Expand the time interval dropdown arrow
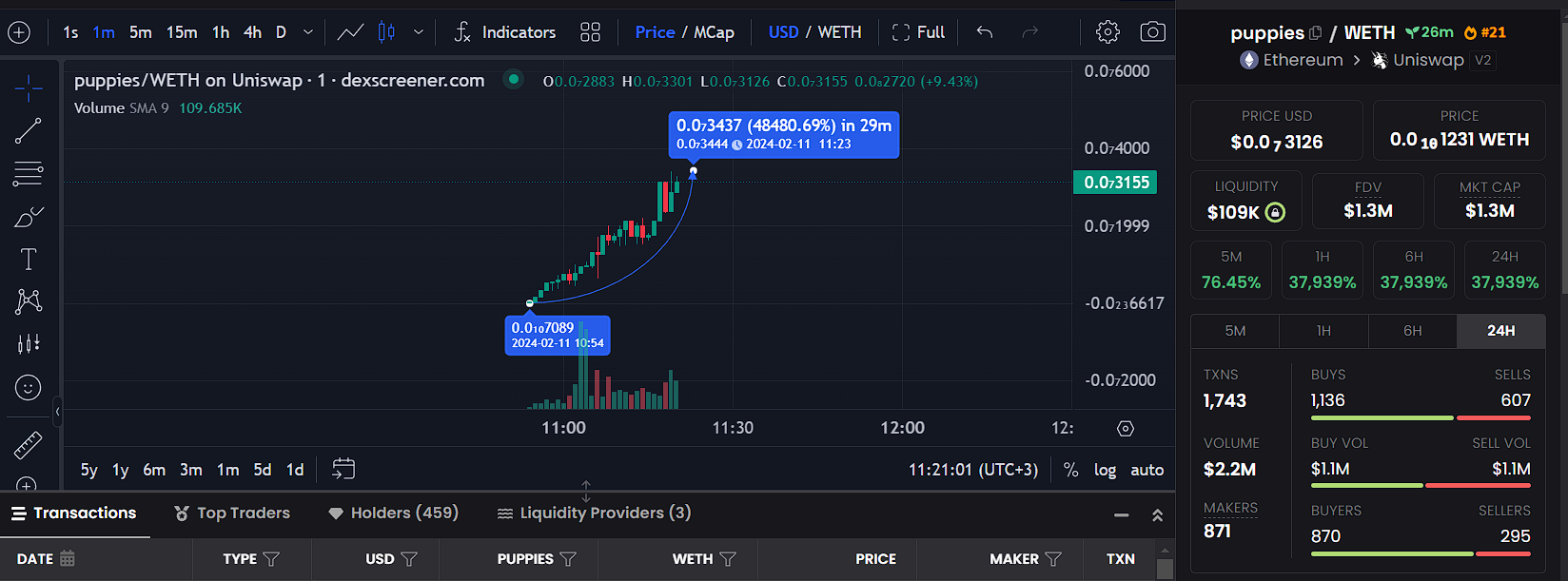The image size is (1568, 581). [308, 32]
